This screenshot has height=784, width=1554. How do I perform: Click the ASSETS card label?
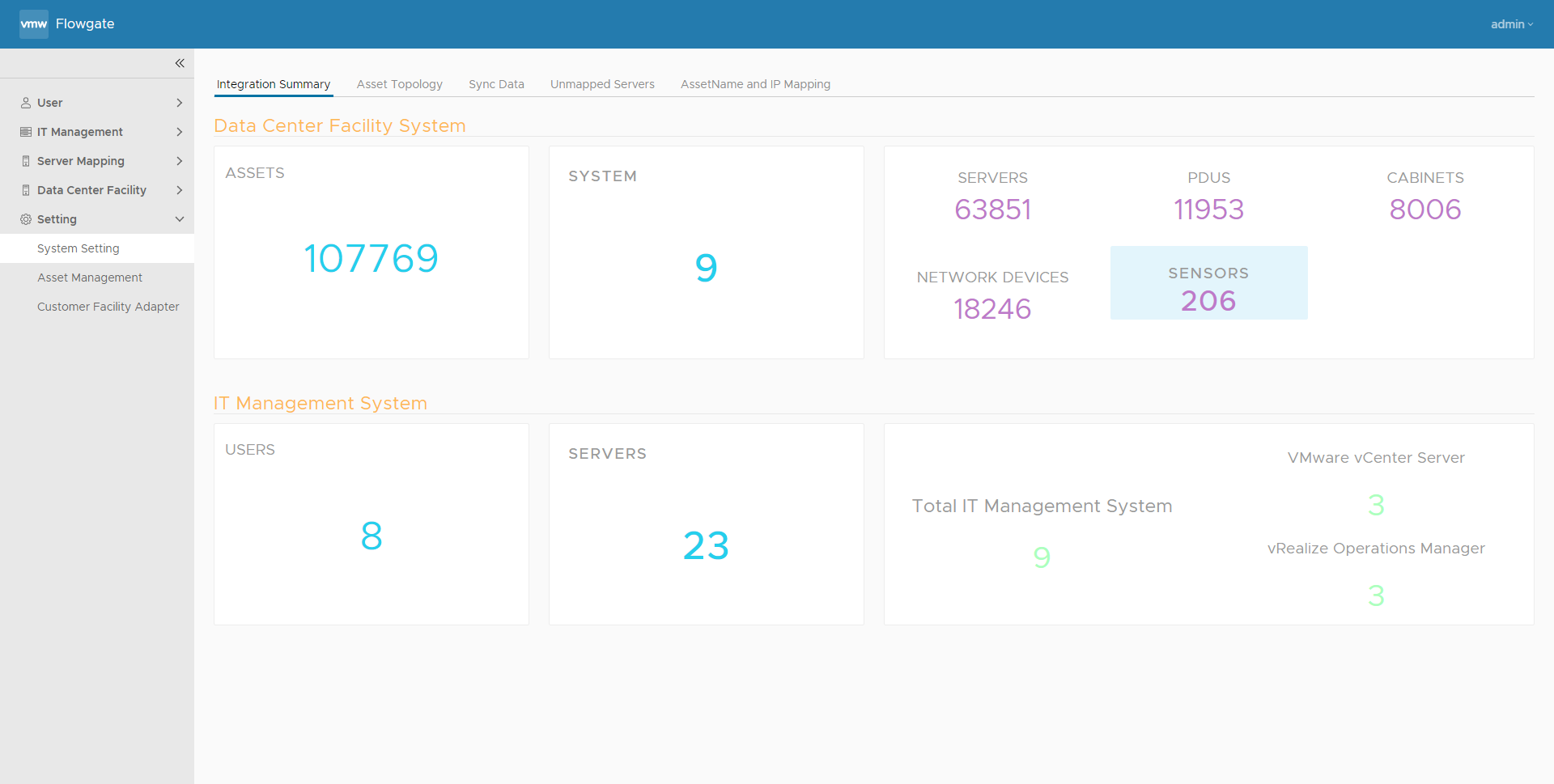[x=255, y=173]
